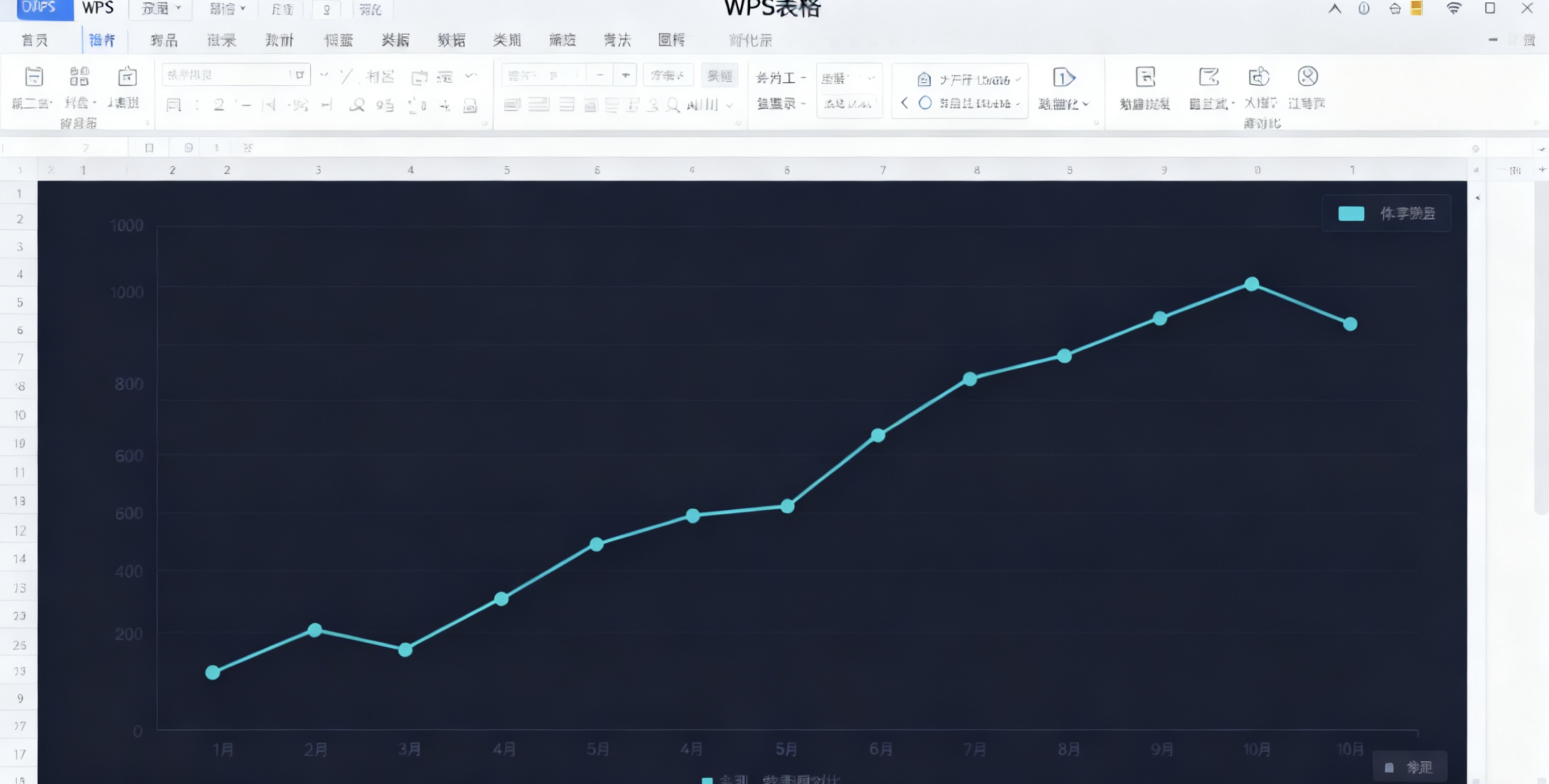This screenshot has width=1549, height=784.
Task: Toggle the highlighted display option in the ribbon
Action: 720,75
